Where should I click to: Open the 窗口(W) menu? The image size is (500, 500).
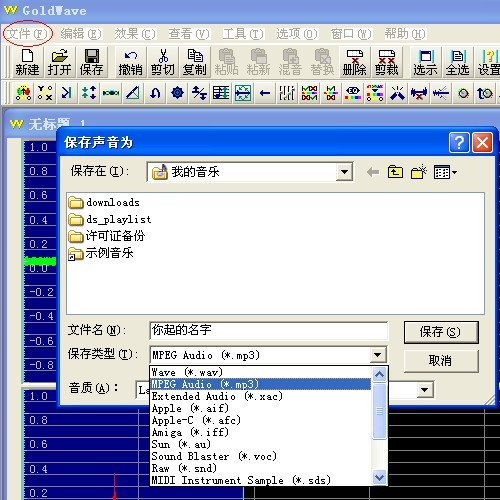click(x=351, y=34)
